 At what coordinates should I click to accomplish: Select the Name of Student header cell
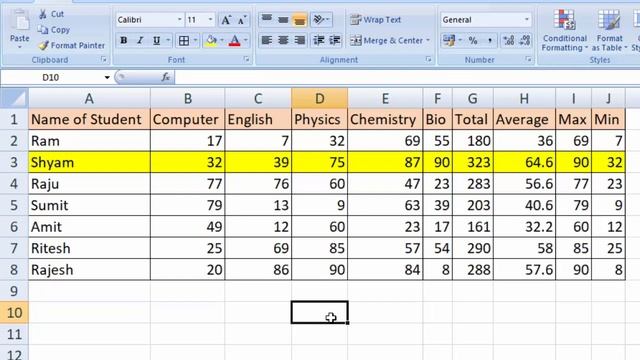click(x=89, y=119)
